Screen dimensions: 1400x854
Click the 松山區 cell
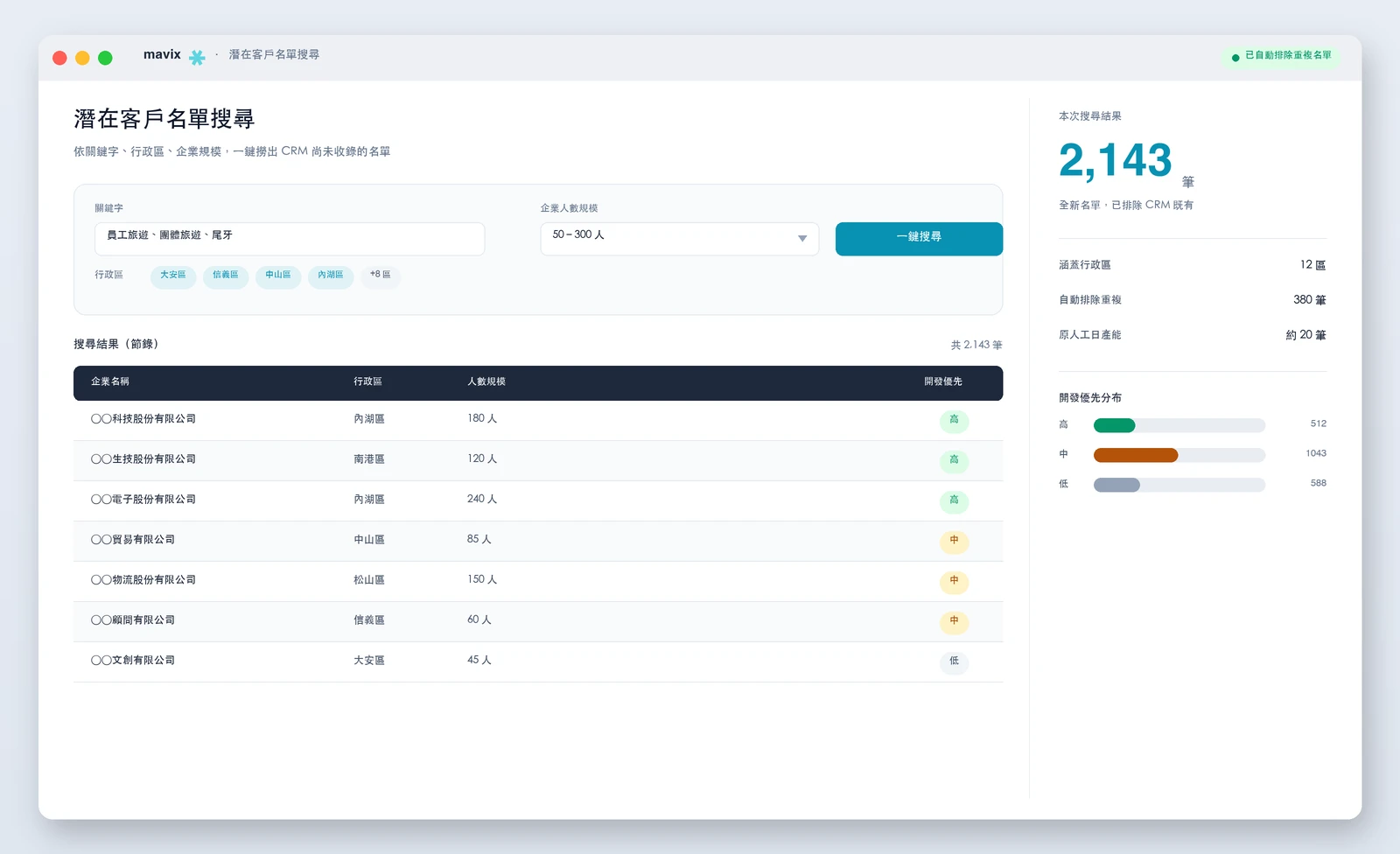pyautogui.click(x=369, y=580)
